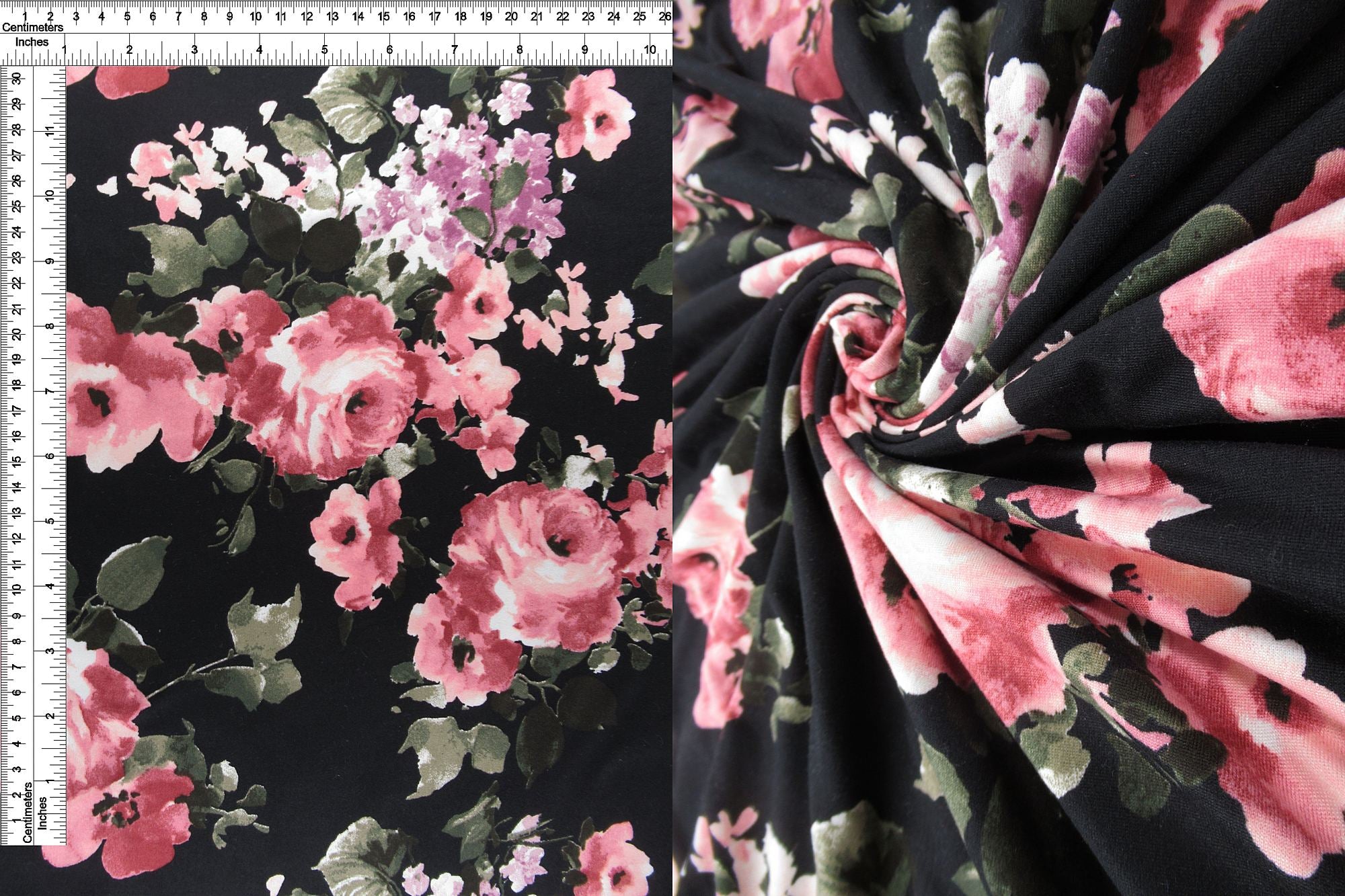The width and height of the screenshot is (1345, 896).
Task: Click number 26 on the horizontal centimeter scale
Action: [x=664, y=15]
